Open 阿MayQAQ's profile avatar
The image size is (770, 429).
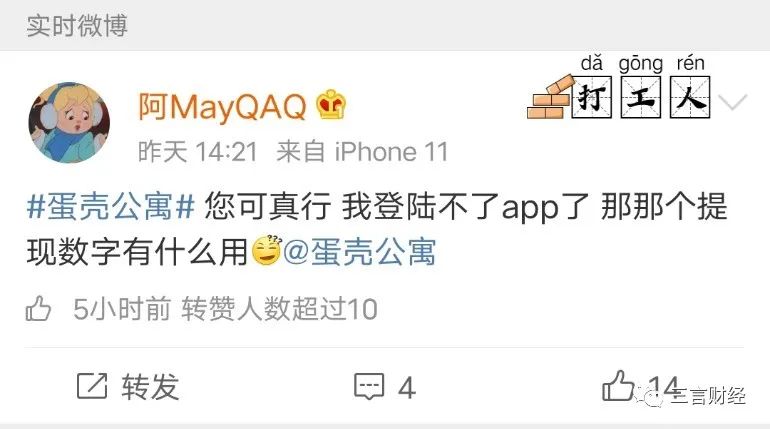[x=69, y=123]
